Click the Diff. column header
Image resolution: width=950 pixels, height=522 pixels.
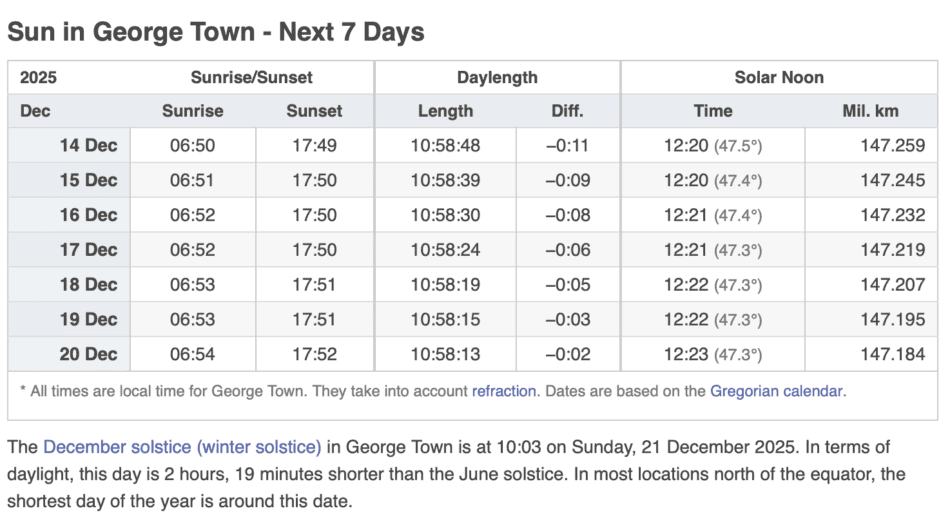pos(567,111)
